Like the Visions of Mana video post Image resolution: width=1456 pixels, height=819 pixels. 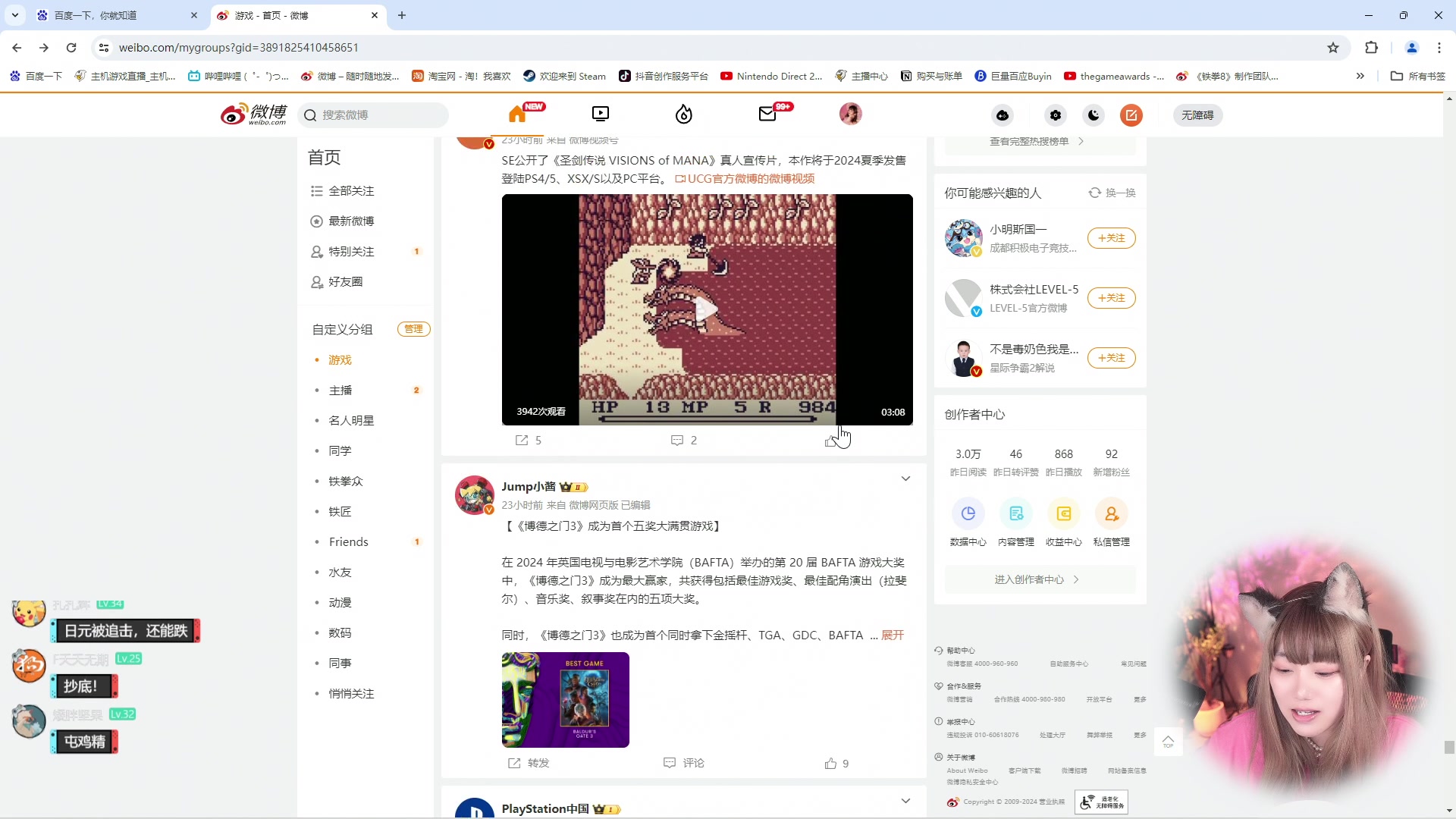tap(831, 441)
